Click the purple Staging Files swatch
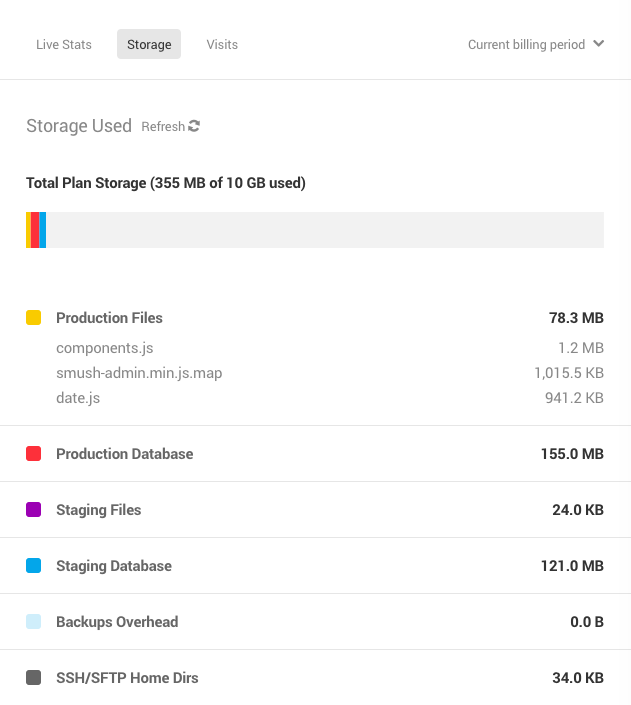The width and height of the screenshot is (631, 705). point(34,510)
